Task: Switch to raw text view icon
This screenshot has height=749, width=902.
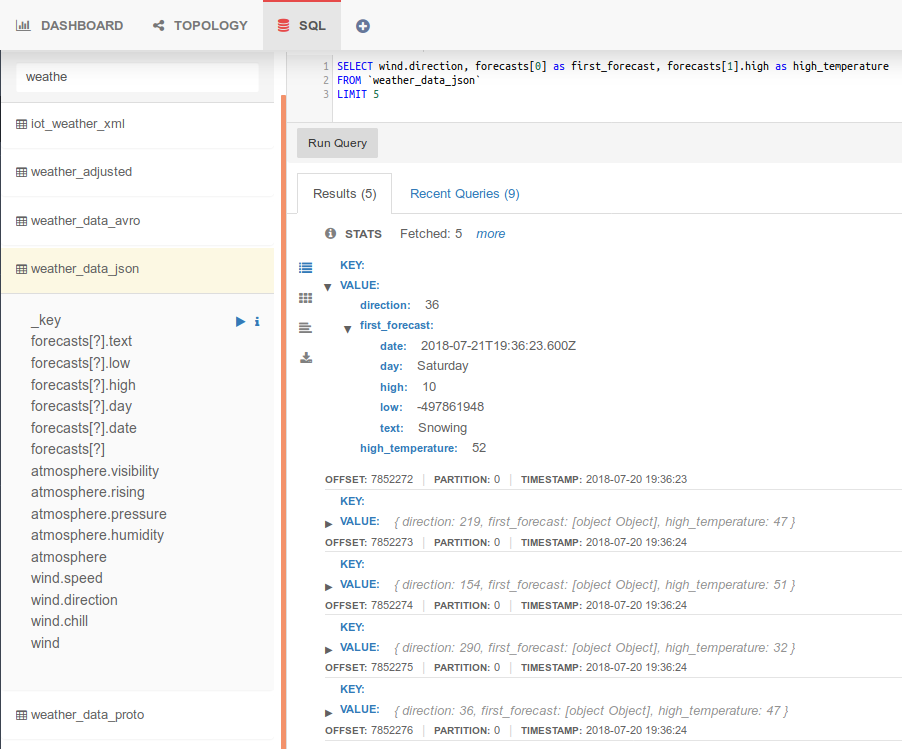Action: tap(305, 328)
